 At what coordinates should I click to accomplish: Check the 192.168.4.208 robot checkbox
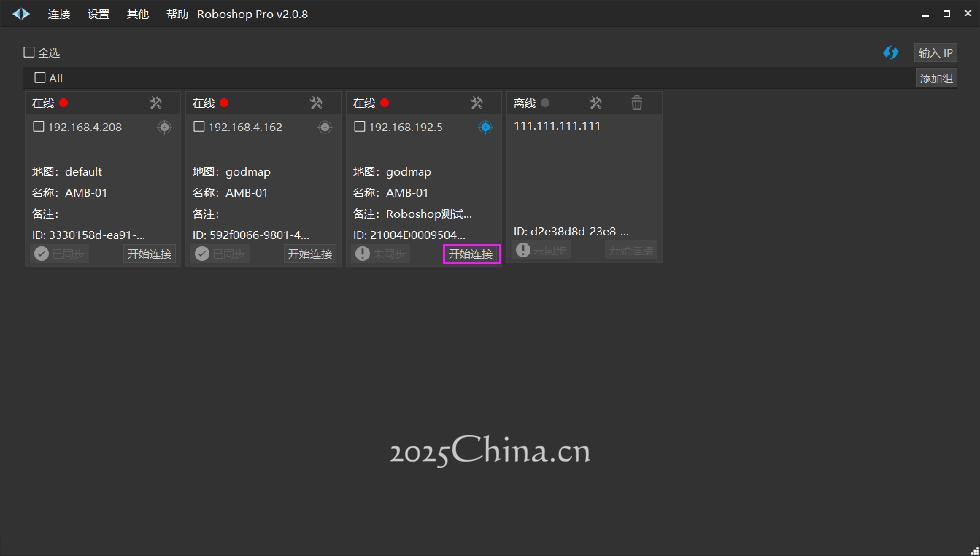tap(39, 127)
